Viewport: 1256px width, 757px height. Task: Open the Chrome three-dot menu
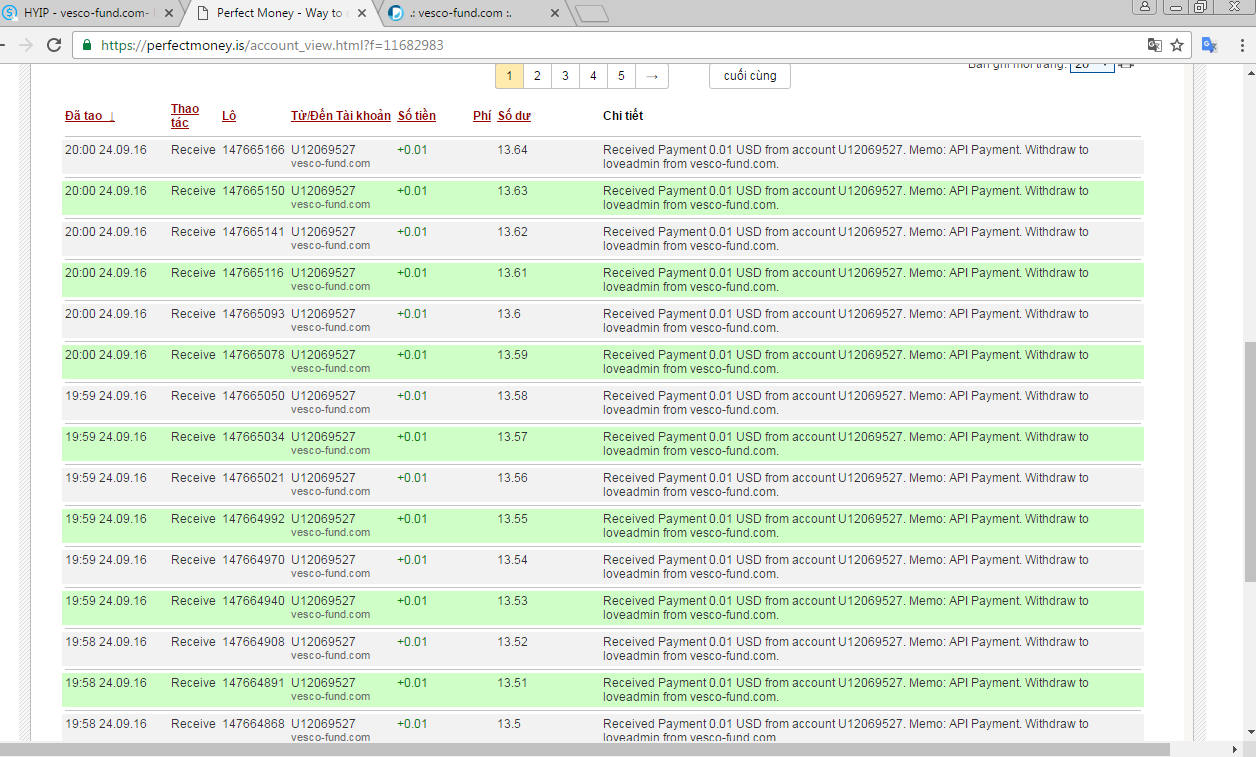click(x=1238, y=45)
